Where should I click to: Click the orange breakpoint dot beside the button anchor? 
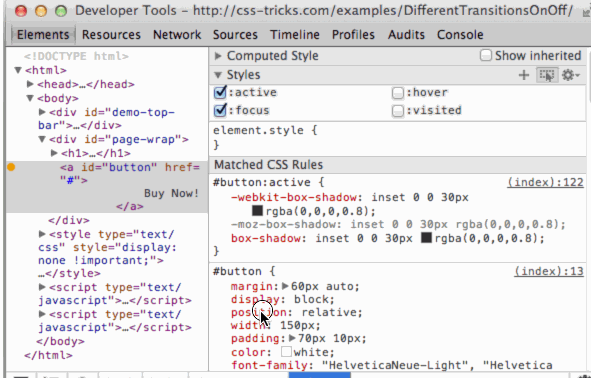(x=11, y=167)
